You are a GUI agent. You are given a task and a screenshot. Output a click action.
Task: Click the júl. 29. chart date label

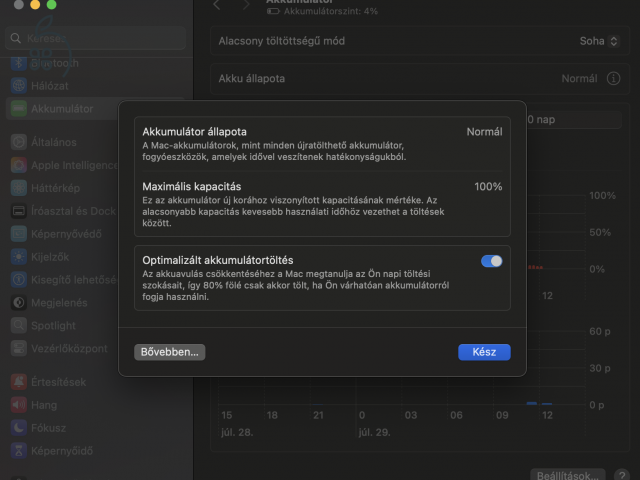pos(374,432)
